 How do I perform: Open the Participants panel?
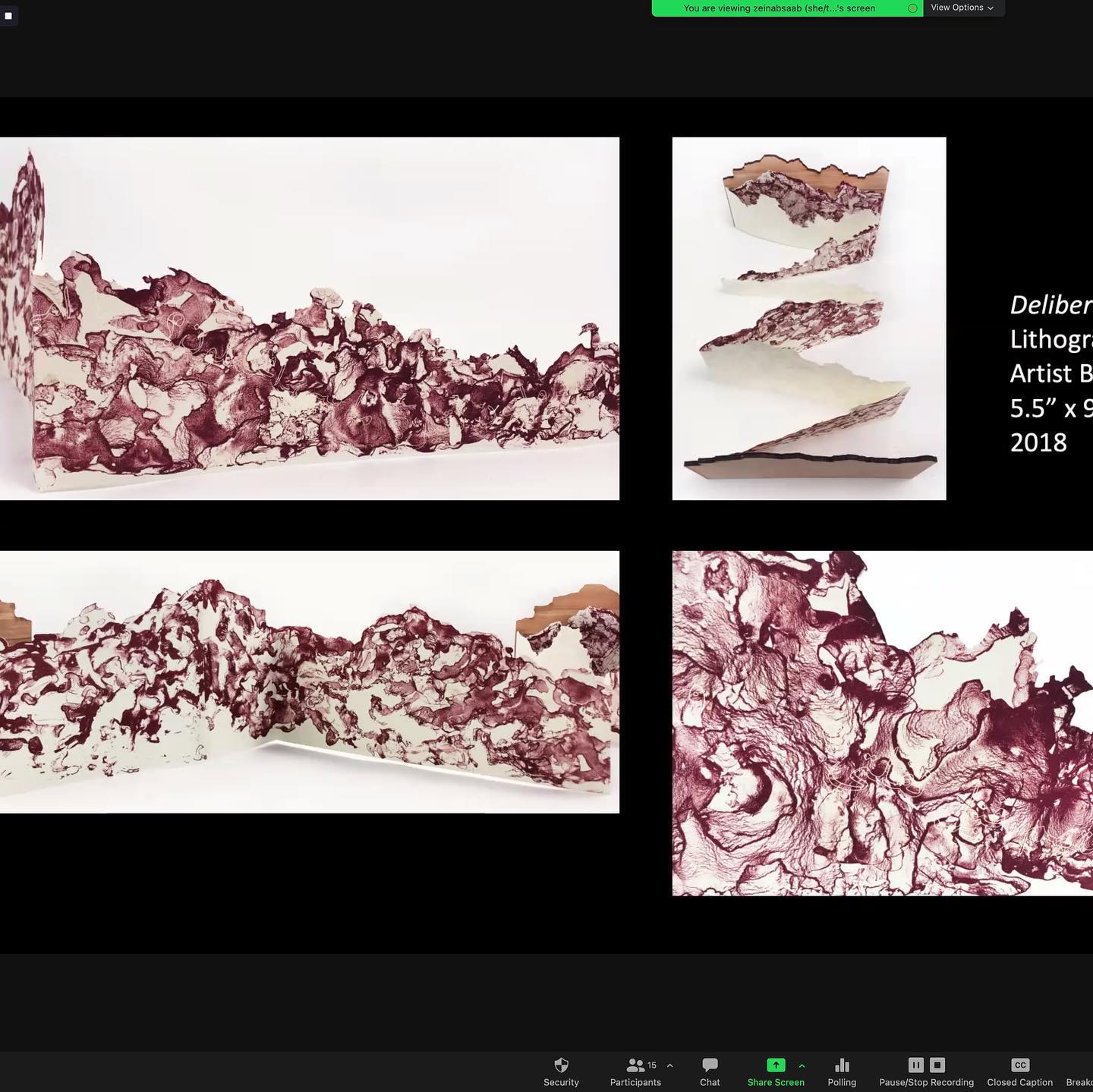(635, 1072)
